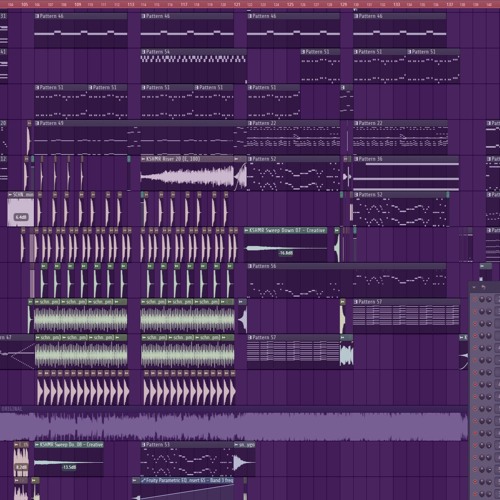
Task: Jump to bar 117 on the timeline ruler
Action: 184,4
